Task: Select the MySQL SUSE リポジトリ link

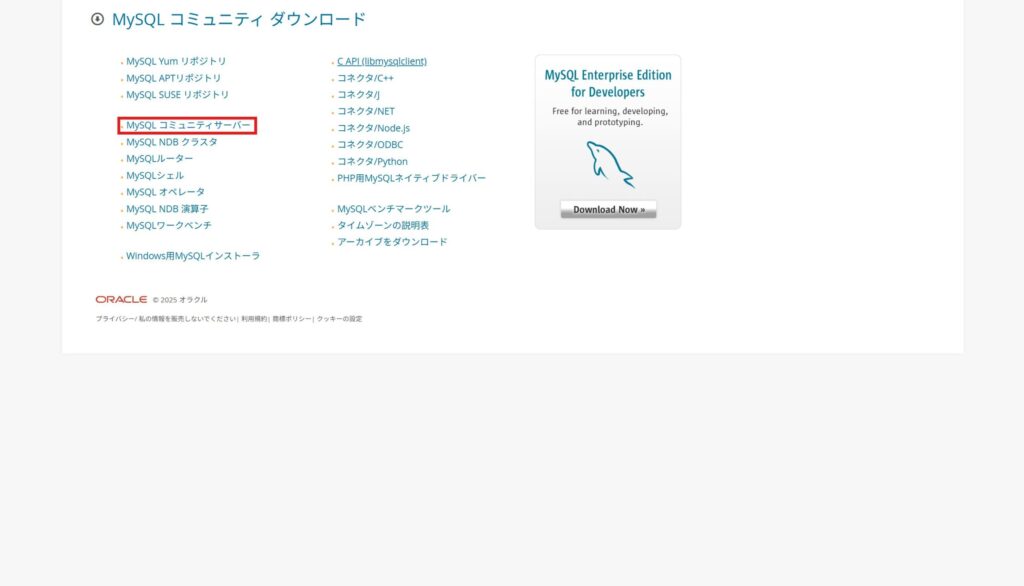Action: point(177,95)
